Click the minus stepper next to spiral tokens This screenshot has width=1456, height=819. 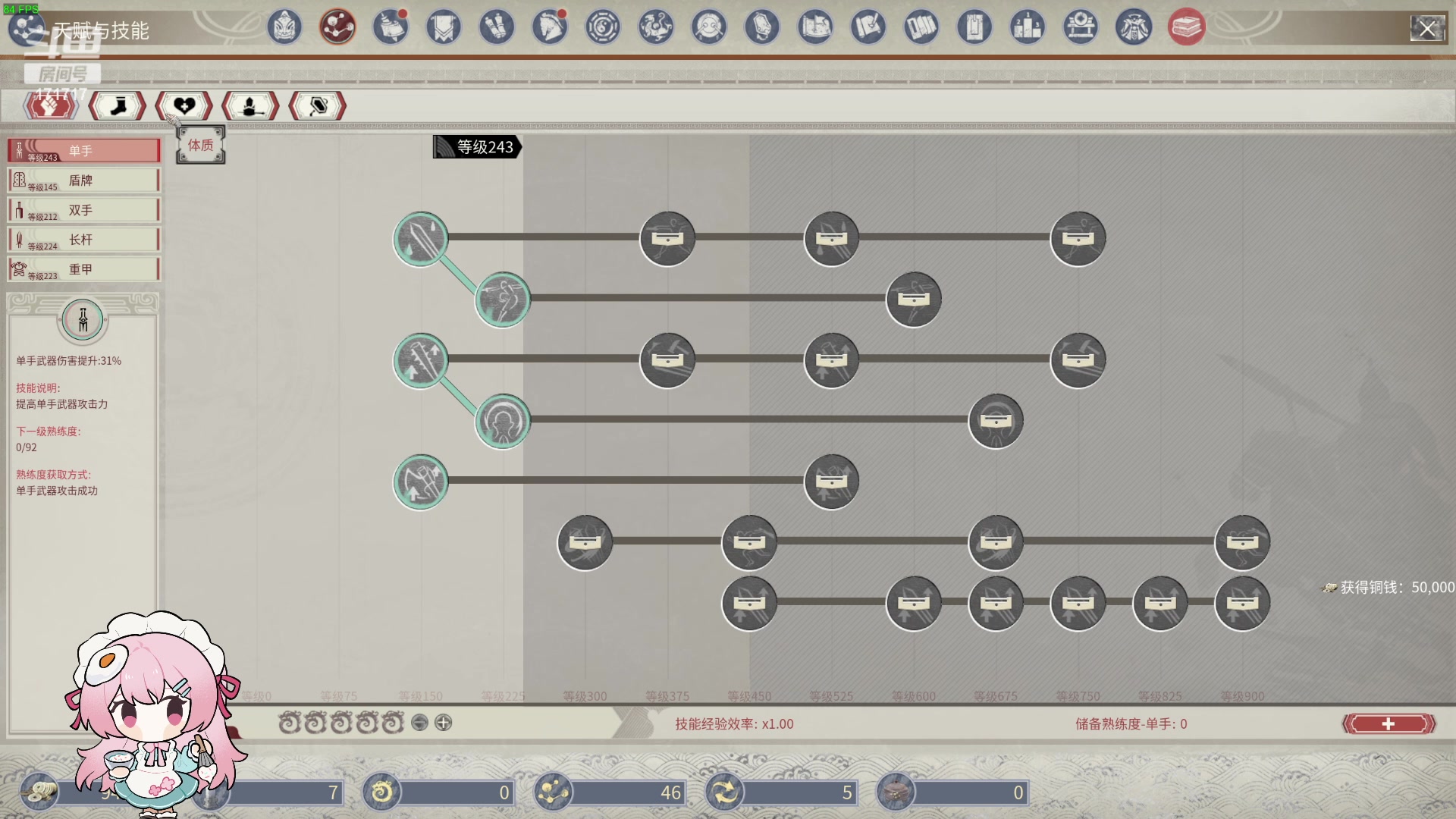419,723
